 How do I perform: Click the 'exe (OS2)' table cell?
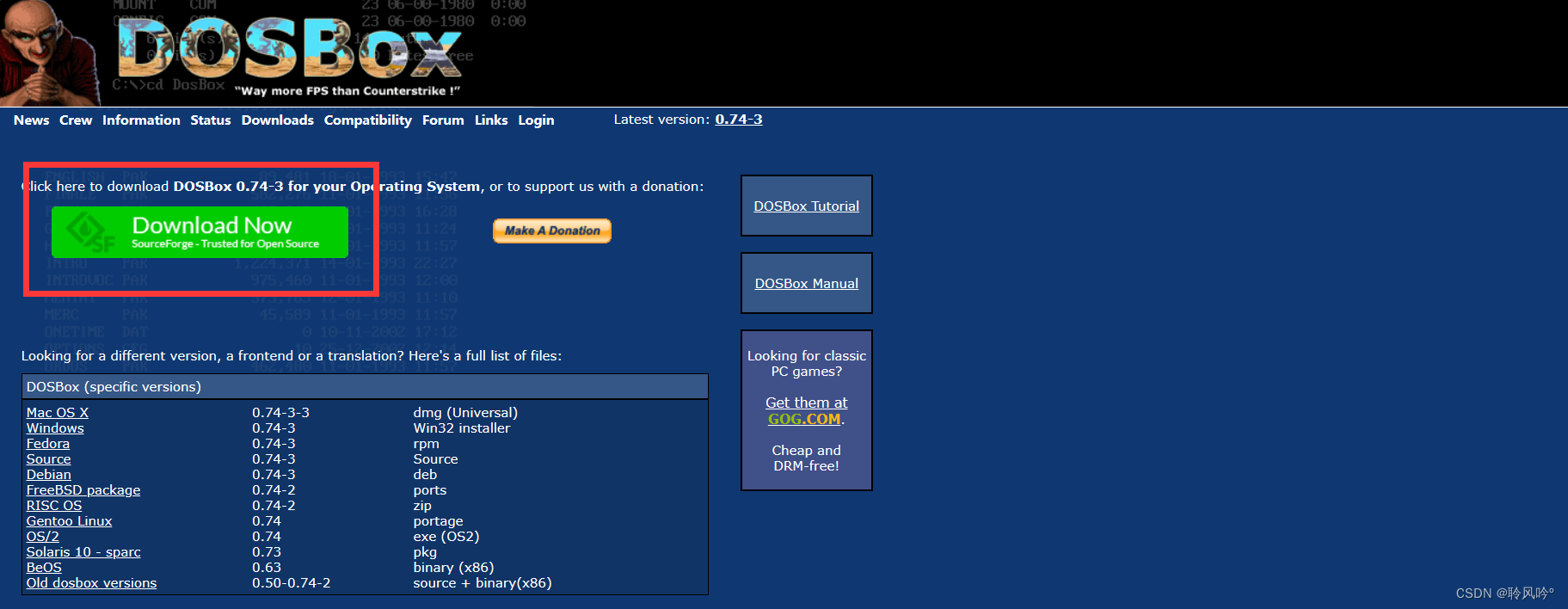click(446, 537)
